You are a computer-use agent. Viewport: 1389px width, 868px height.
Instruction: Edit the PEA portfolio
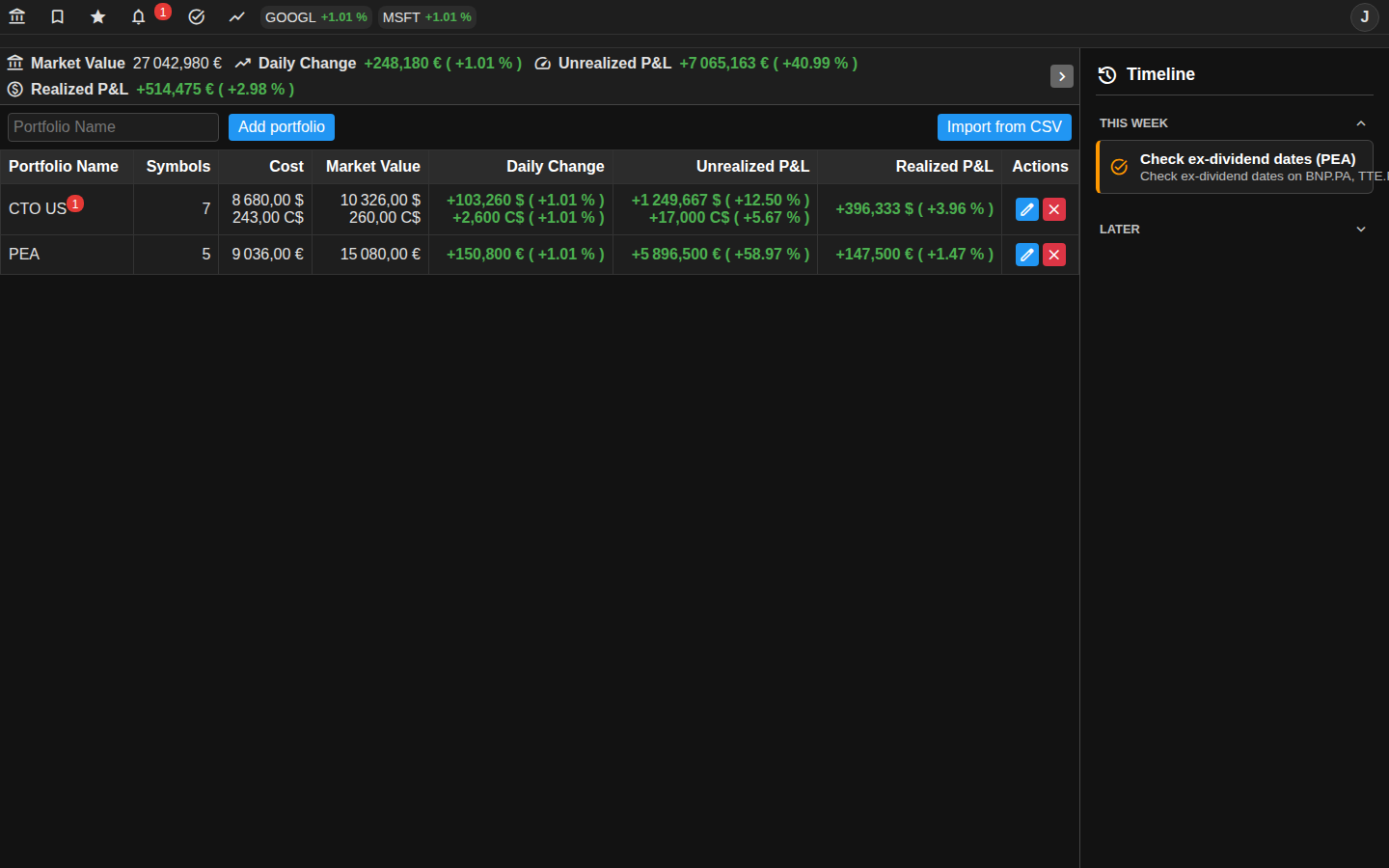pyautogui.click(x=1027, y=255)
